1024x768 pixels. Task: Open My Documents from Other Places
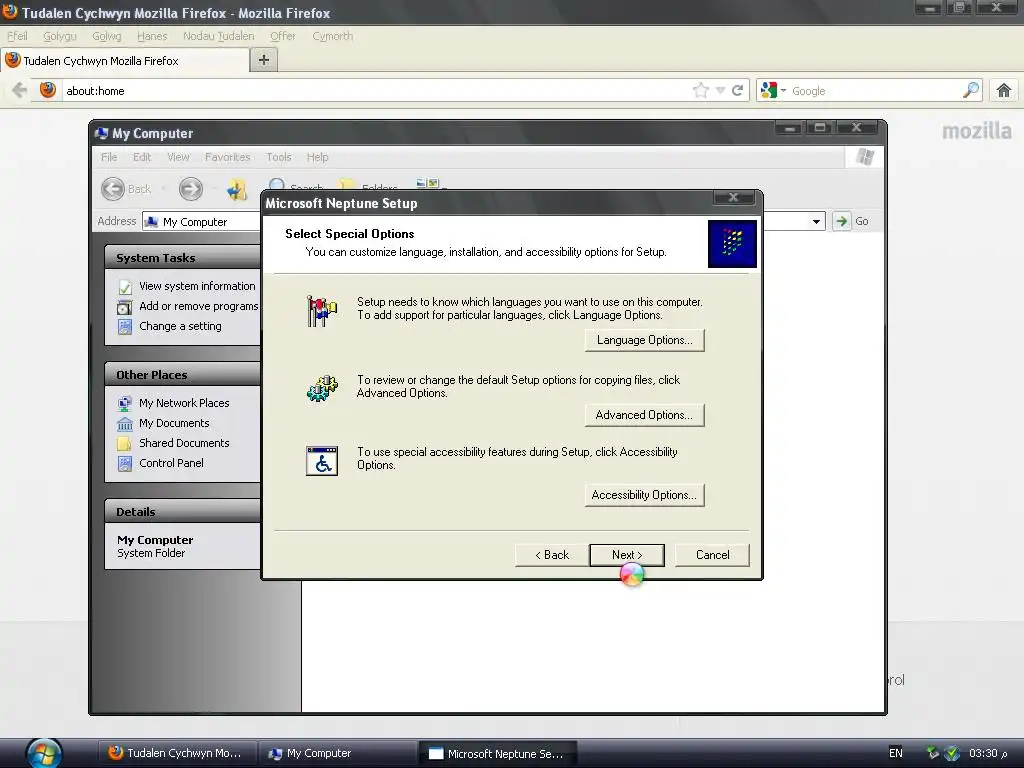pyautogui.click(x=174, y=423)
